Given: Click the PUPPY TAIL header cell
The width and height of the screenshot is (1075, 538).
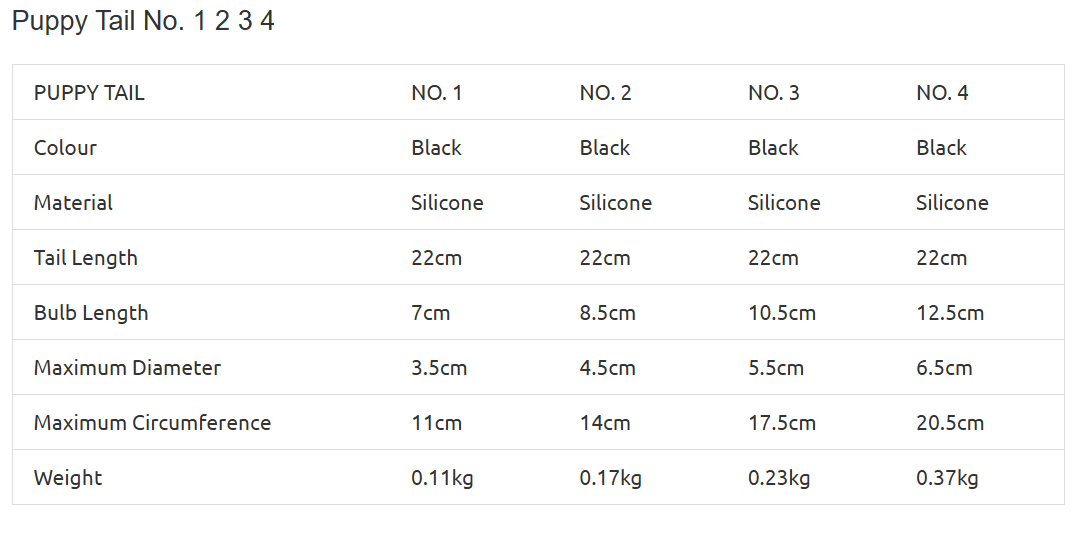Looking at the screenshot, I should click(x=89, y=93).
